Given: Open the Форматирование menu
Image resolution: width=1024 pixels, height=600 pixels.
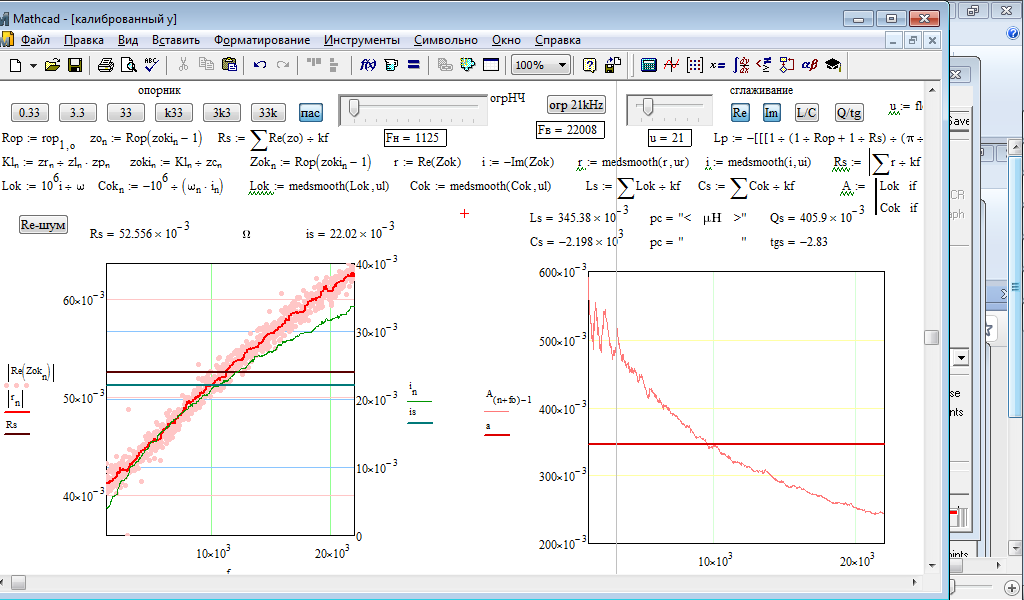Looking at the screenshot, I should 261,40.
